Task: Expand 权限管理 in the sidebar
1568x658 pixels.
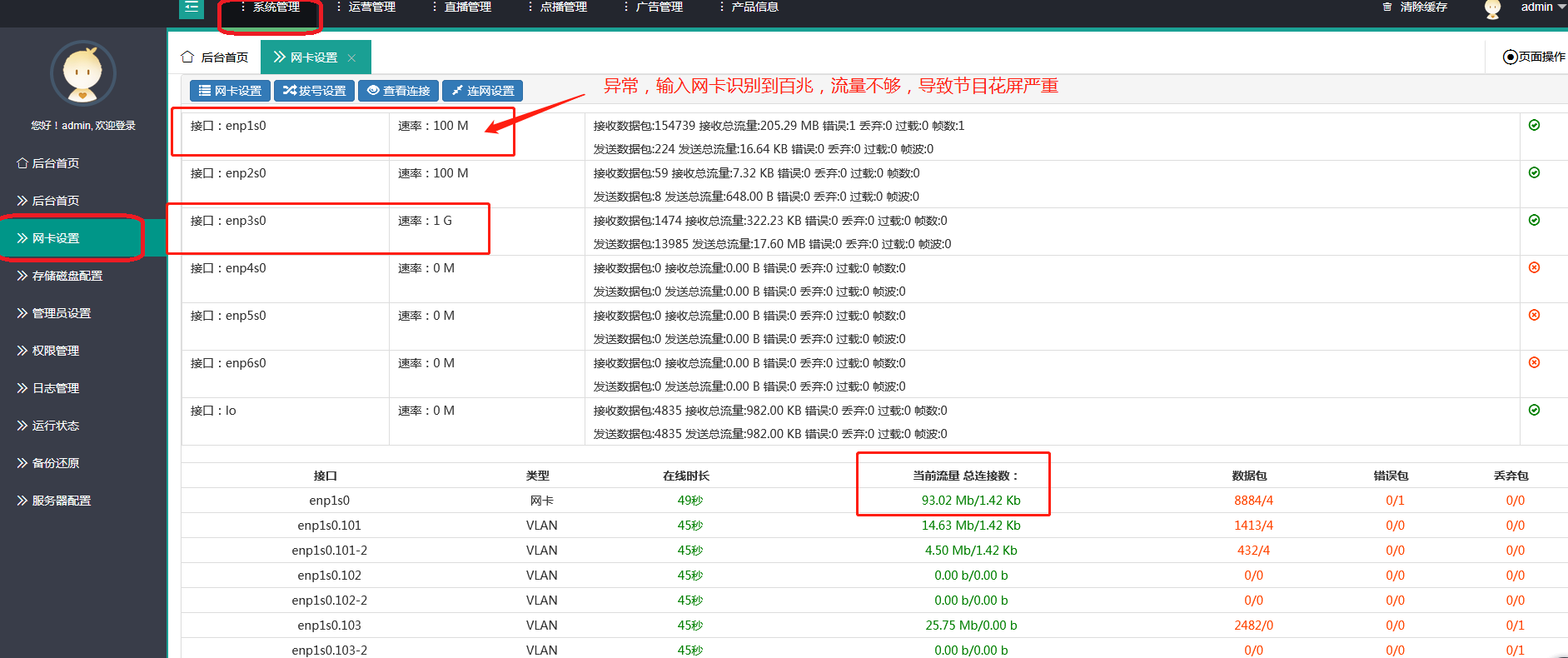Action: (55, 351)
